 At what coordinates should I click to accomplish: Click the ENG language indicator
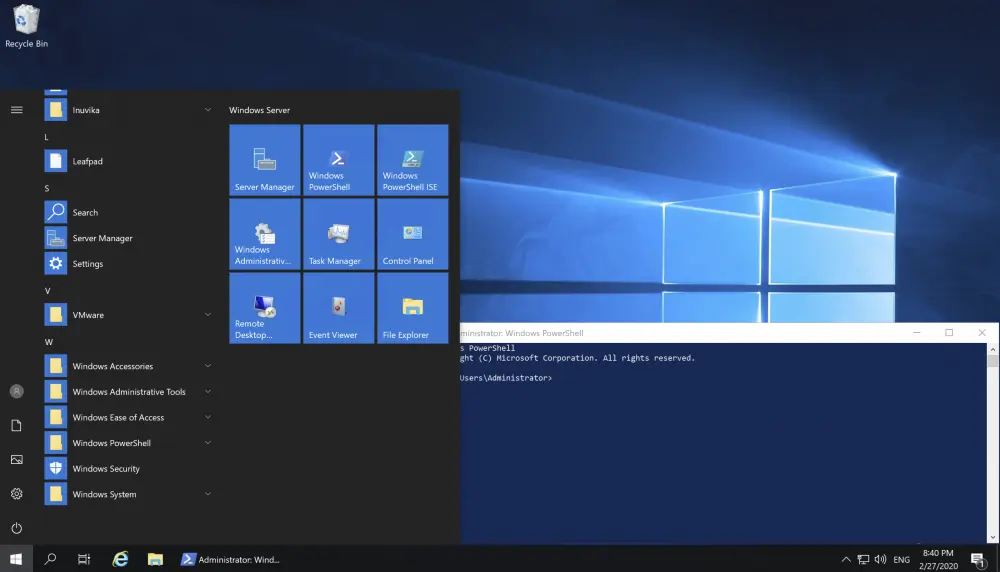[x=901, y=560]
